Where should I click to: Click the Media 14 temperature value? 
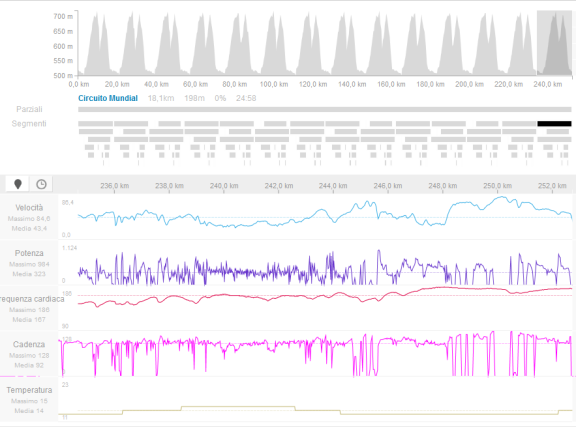[x=29, y=411]
